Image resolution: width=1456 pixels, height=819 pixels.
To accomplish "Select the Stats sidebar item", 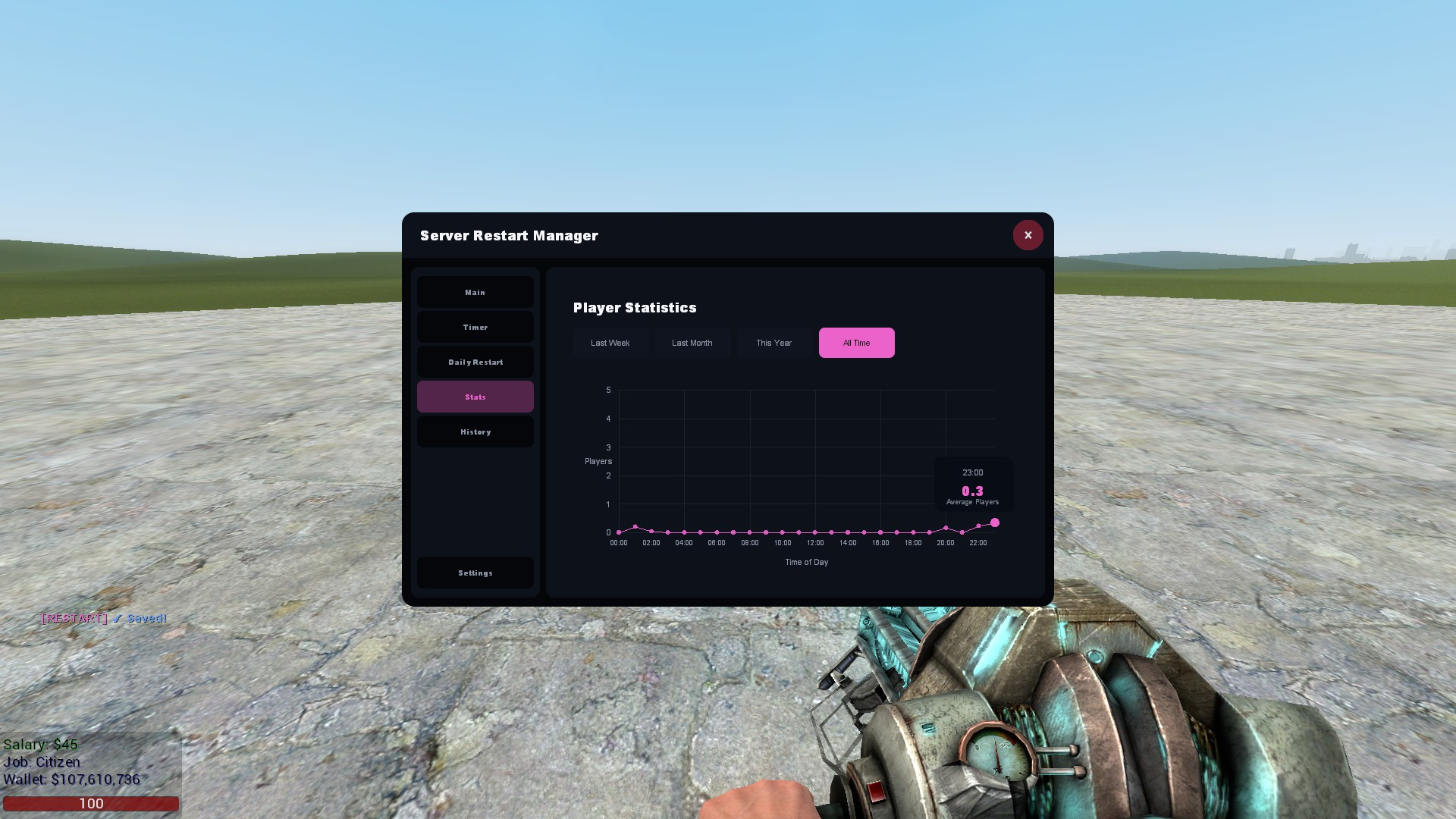I will (475, 397).
